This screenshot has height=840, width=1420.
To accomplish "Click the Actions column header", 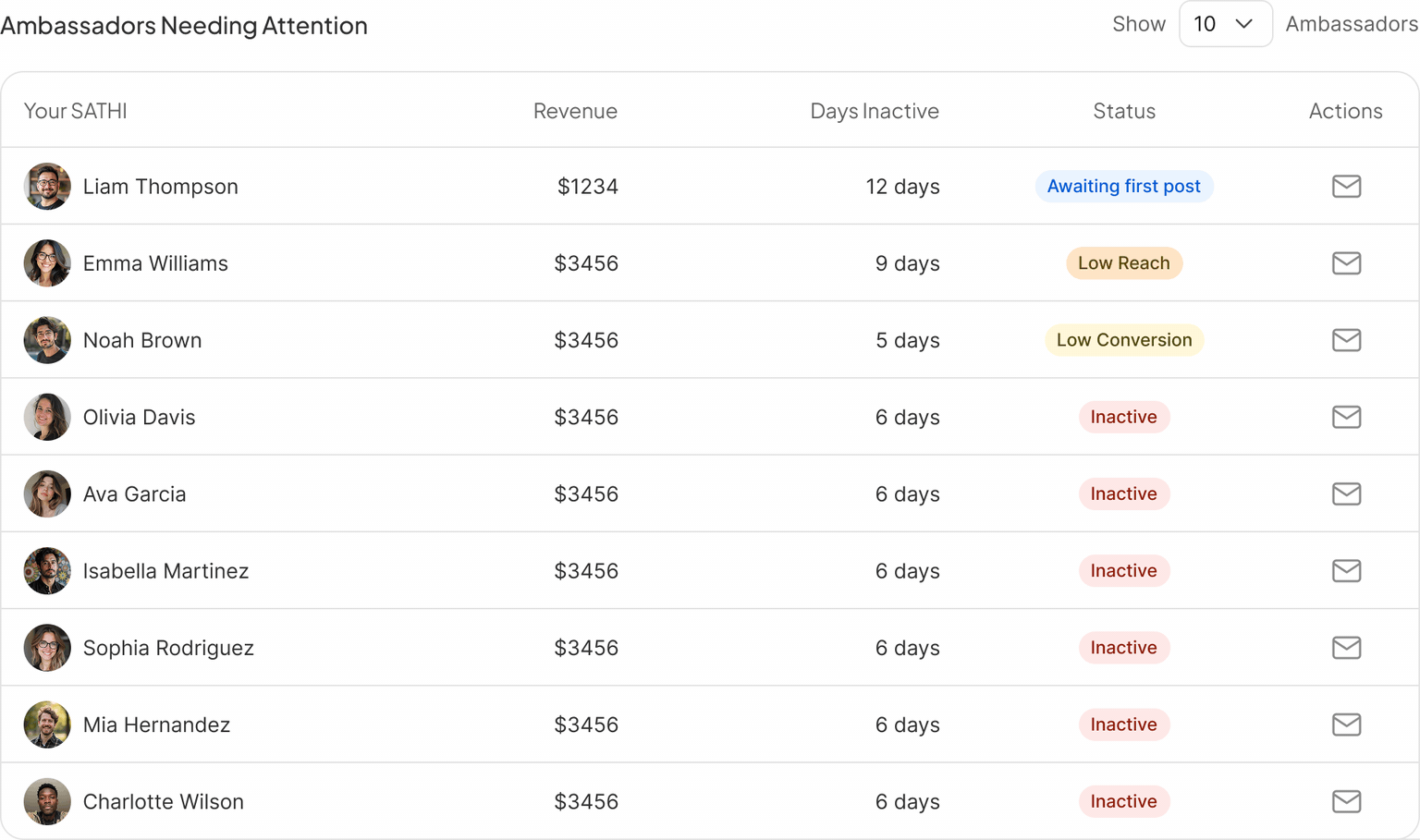I will 1346,111.
